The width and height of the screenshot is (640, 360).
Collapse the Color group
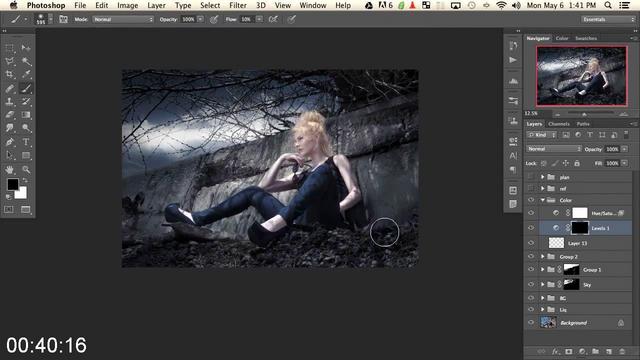pyautogui.click(x=542, y=200)
